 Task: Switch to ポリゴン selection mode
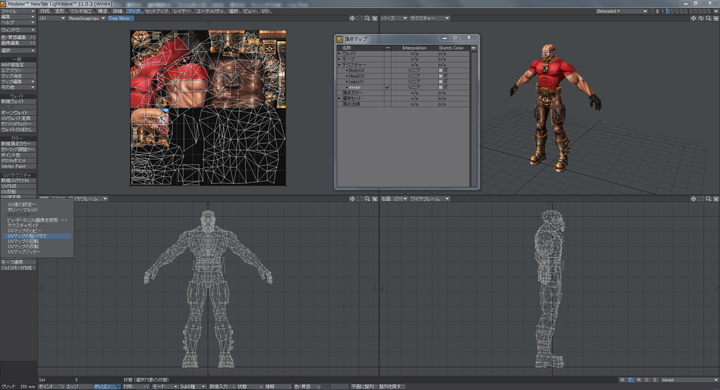coord(107,387)
